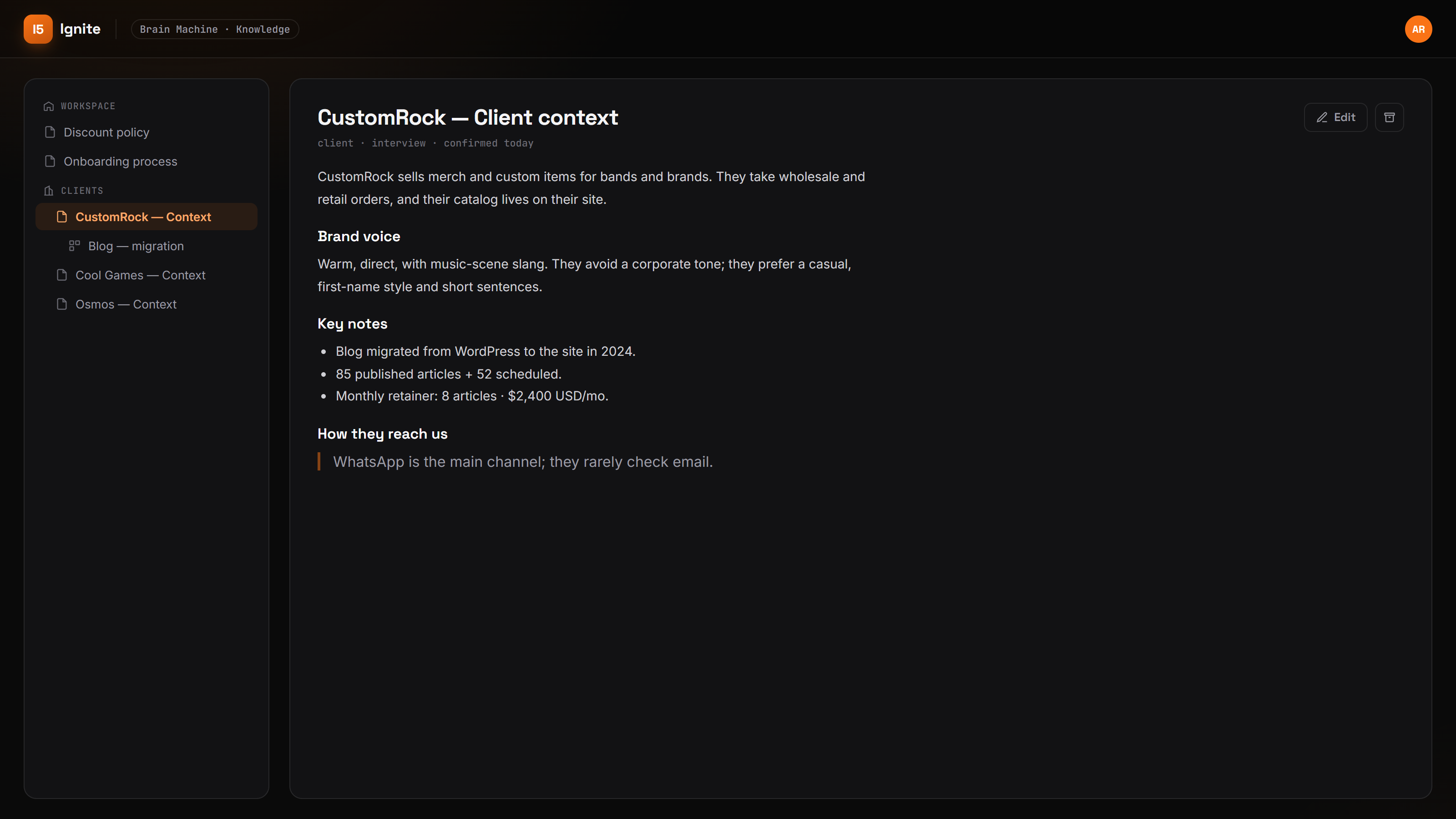Click the Key notes heading
Viewport: 1456px width, 819px height.
353,324
